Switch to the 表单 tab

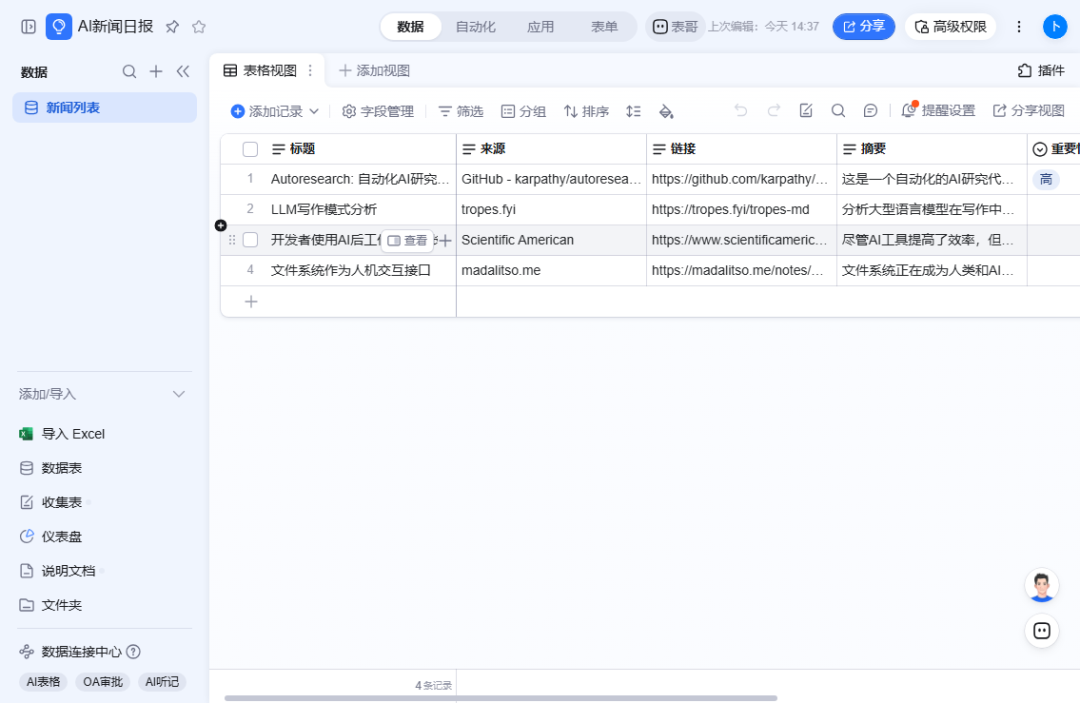[604, 27]
